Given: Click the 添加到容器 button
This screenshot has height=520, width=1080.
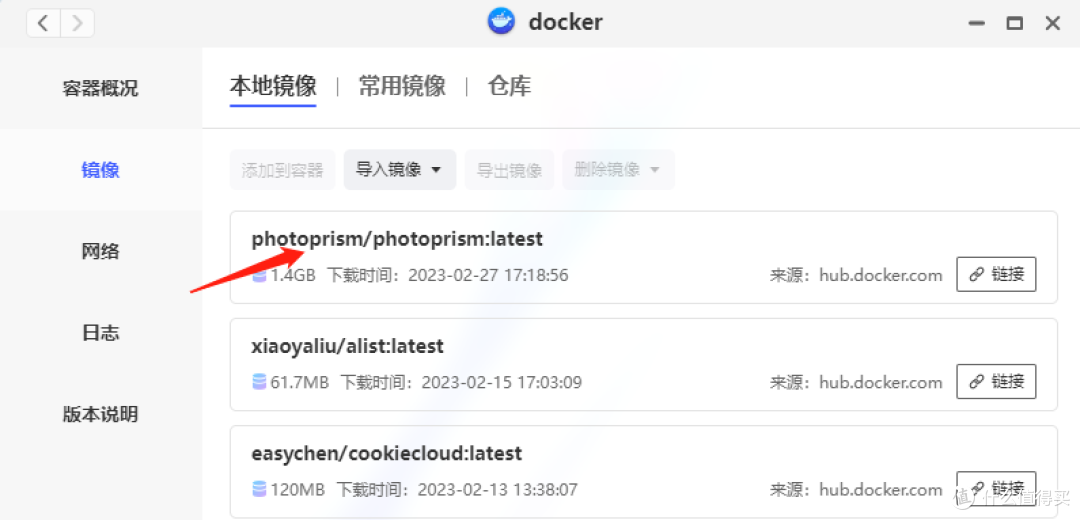Looking at the screenshot, I should point(282,169).
